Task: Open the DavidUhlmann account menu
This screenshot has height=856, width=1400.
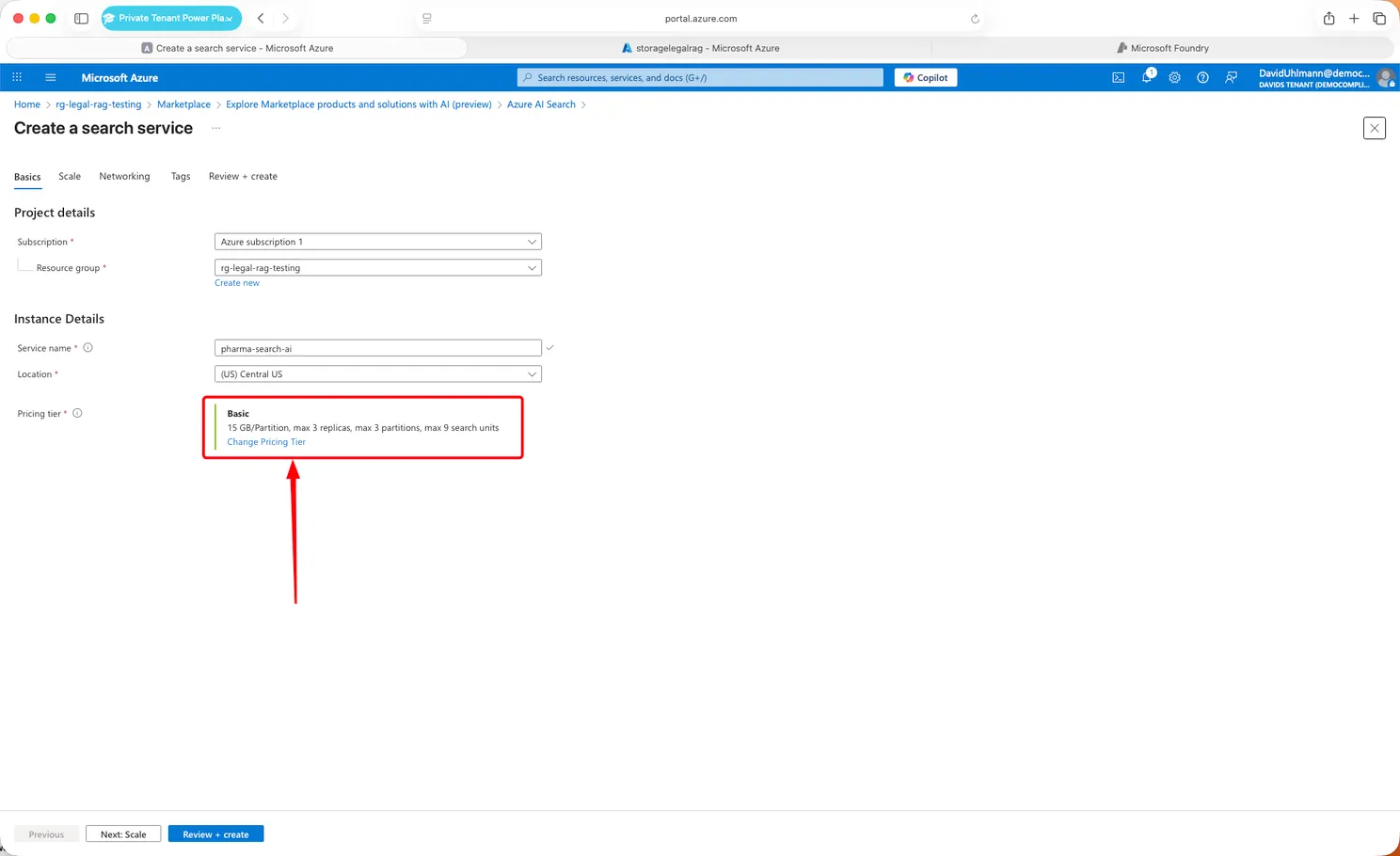Action: pyautogui.click(x=1326, y=78)
